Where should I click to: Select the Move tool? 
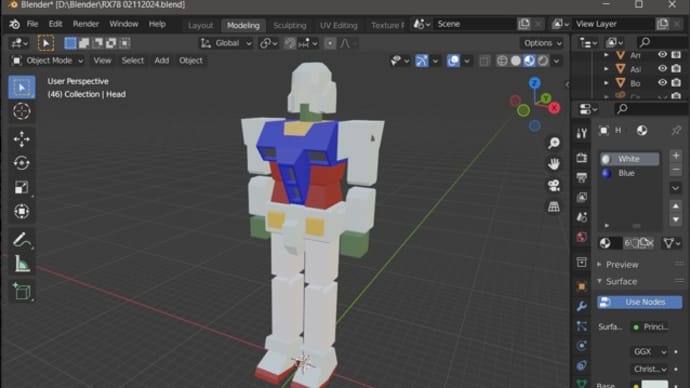(x=21, y=139)
